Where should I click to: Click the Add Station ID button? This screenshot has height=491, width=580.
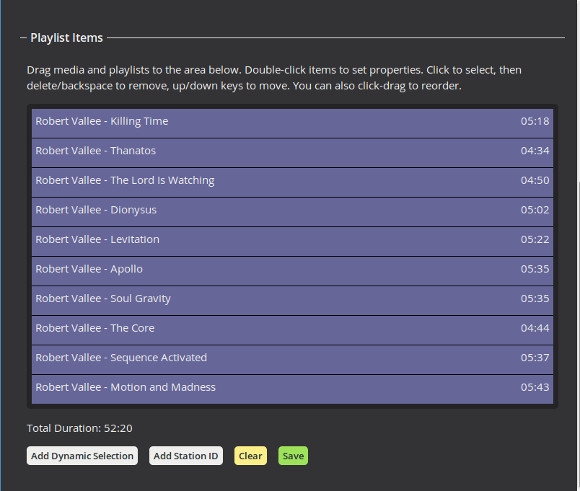186,455
